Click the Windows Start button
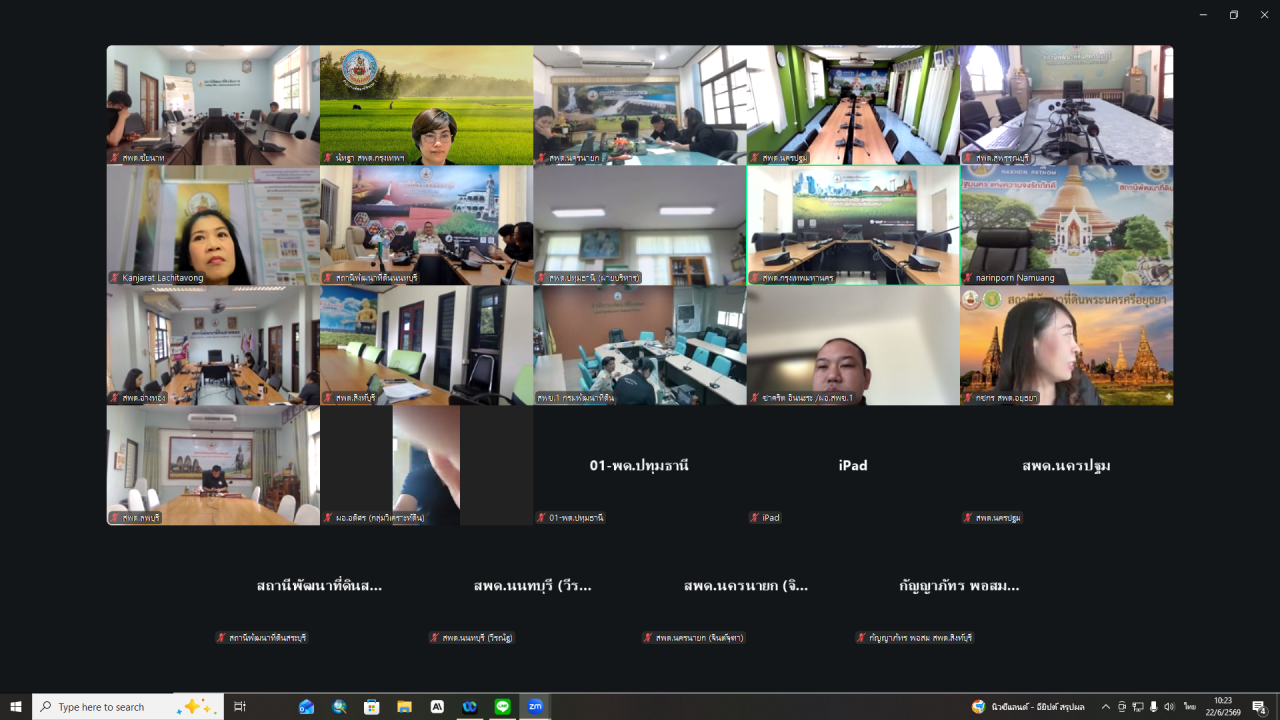1280x720 pixels. point(16,707)
